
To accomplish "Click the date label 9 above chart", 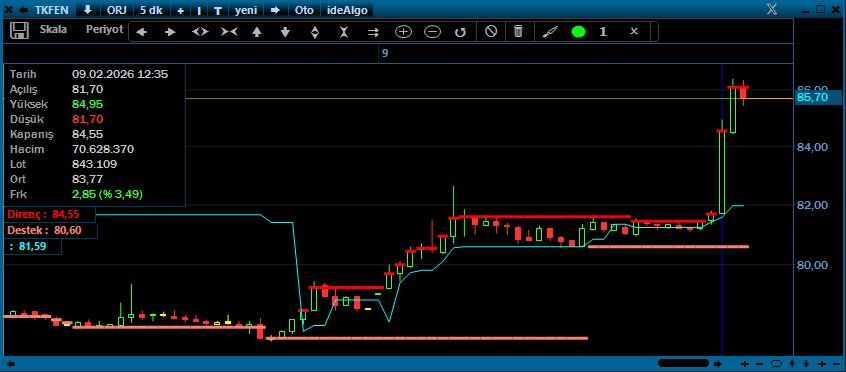I will [385, 53].
